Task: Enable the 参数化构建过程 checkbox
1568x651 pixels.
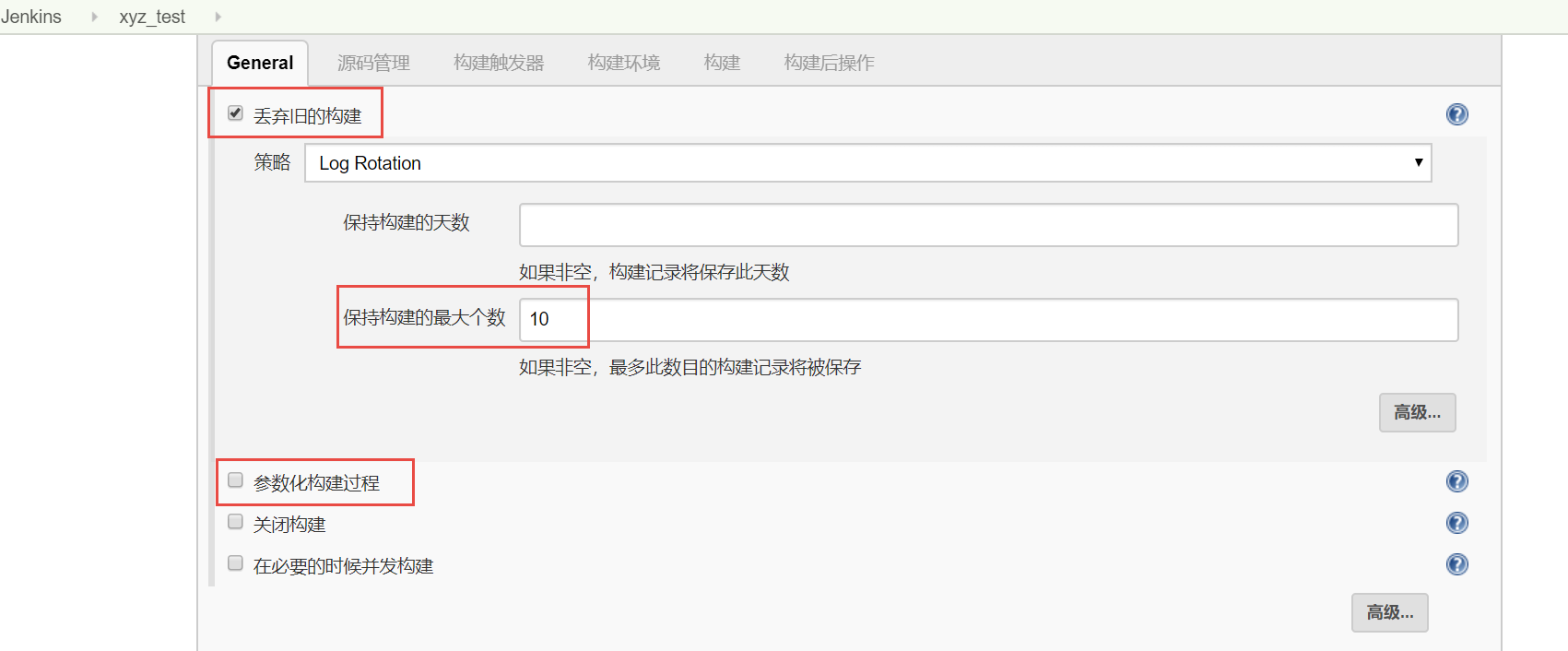Action: click(x=235, y=480)
